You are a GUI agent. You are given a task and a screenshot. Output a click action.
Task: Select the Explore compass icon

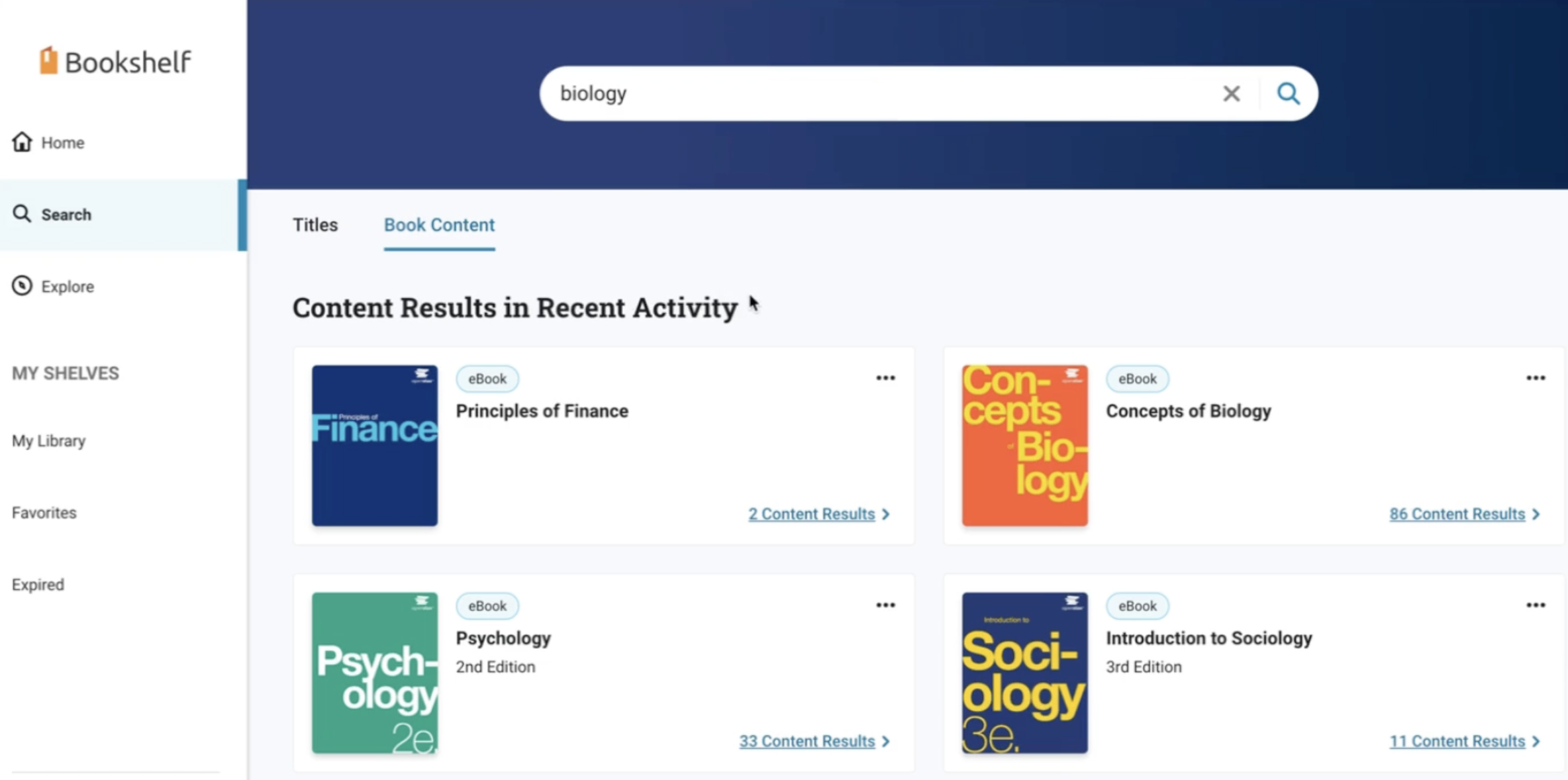[x=22, y=285]
